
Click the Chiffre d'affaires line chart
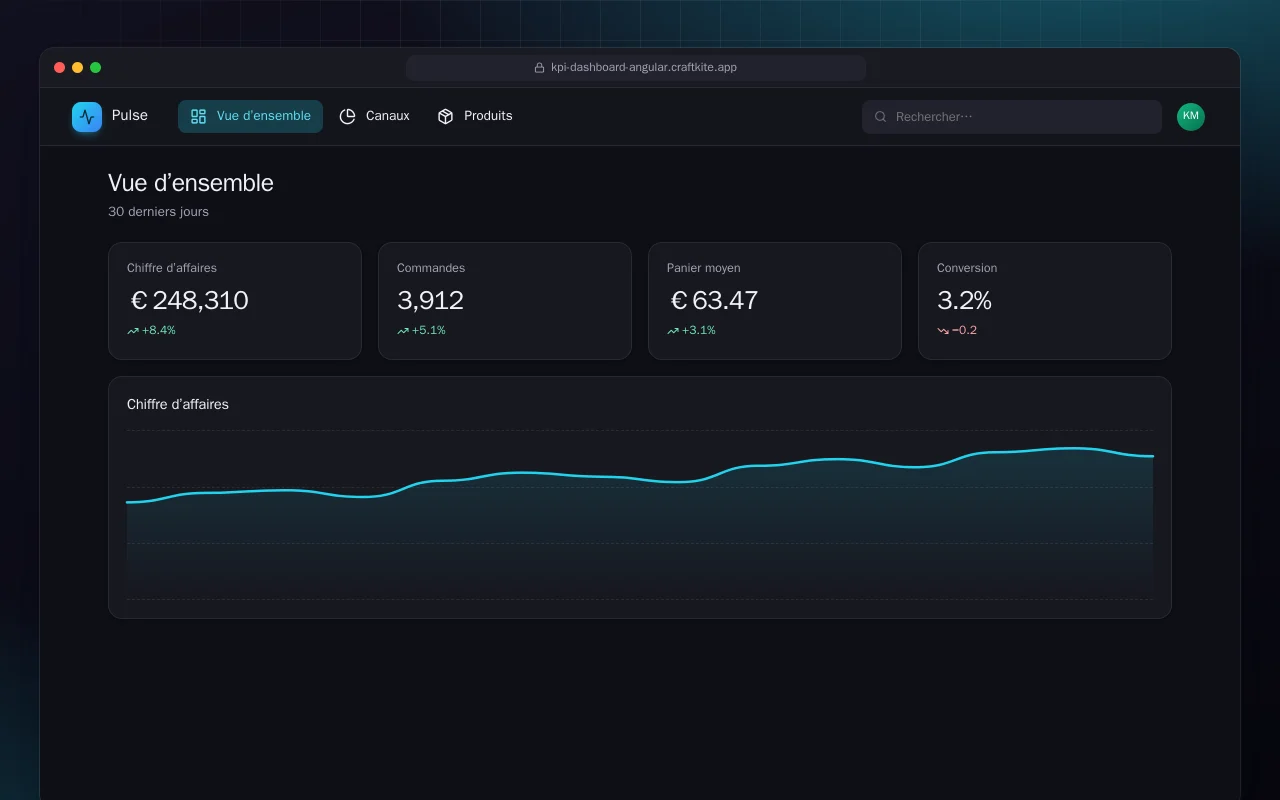(x=640, y=515)
